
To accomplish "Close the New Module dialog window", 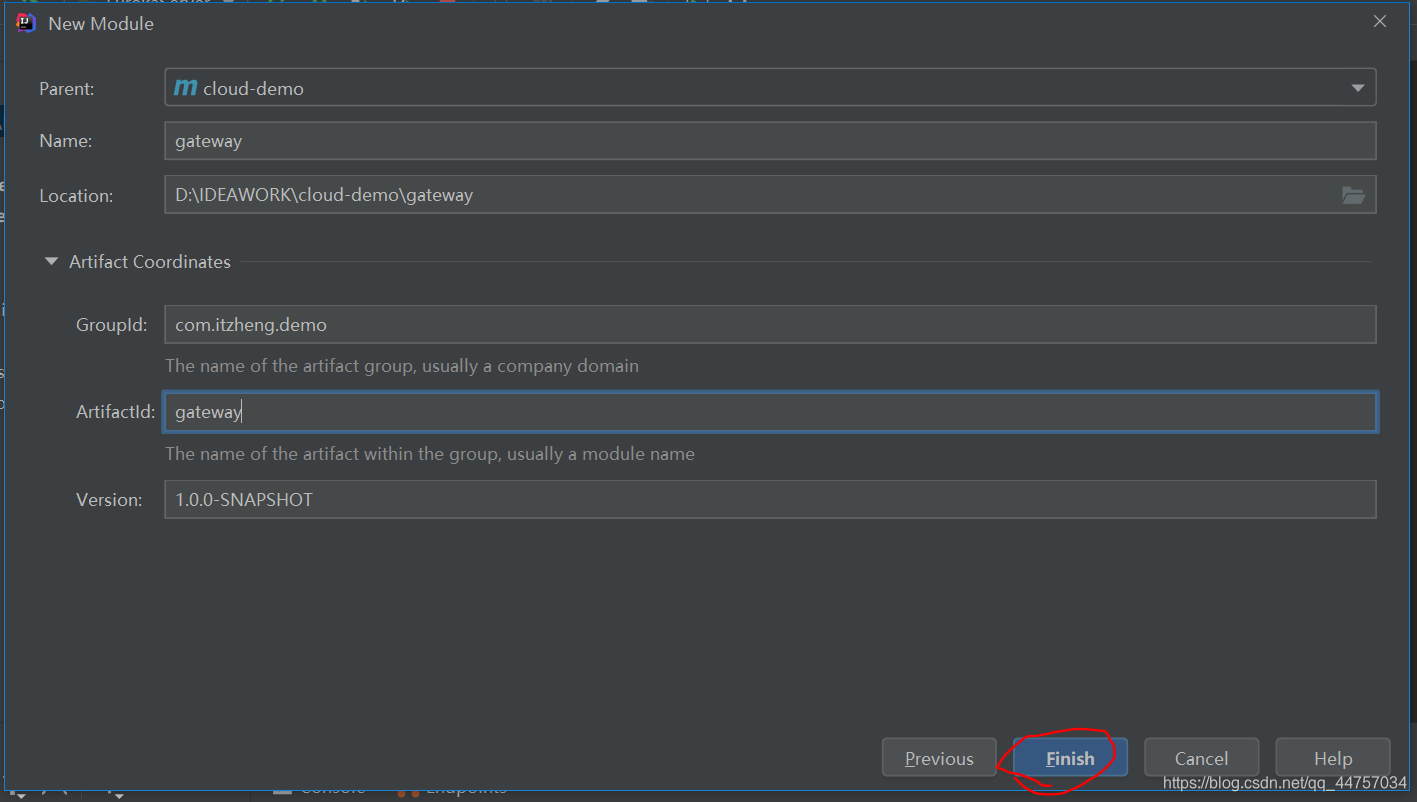I will coord(1380,21).
